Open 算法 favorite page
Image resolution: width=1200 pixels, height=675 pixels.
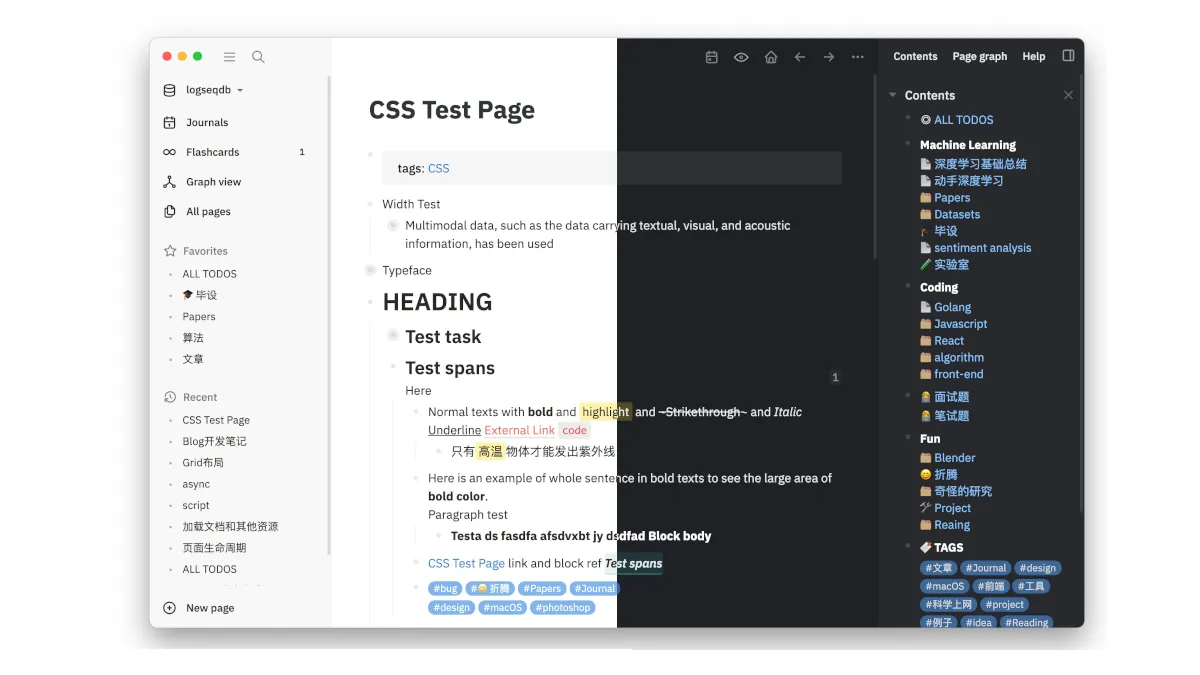coord(193,338)
